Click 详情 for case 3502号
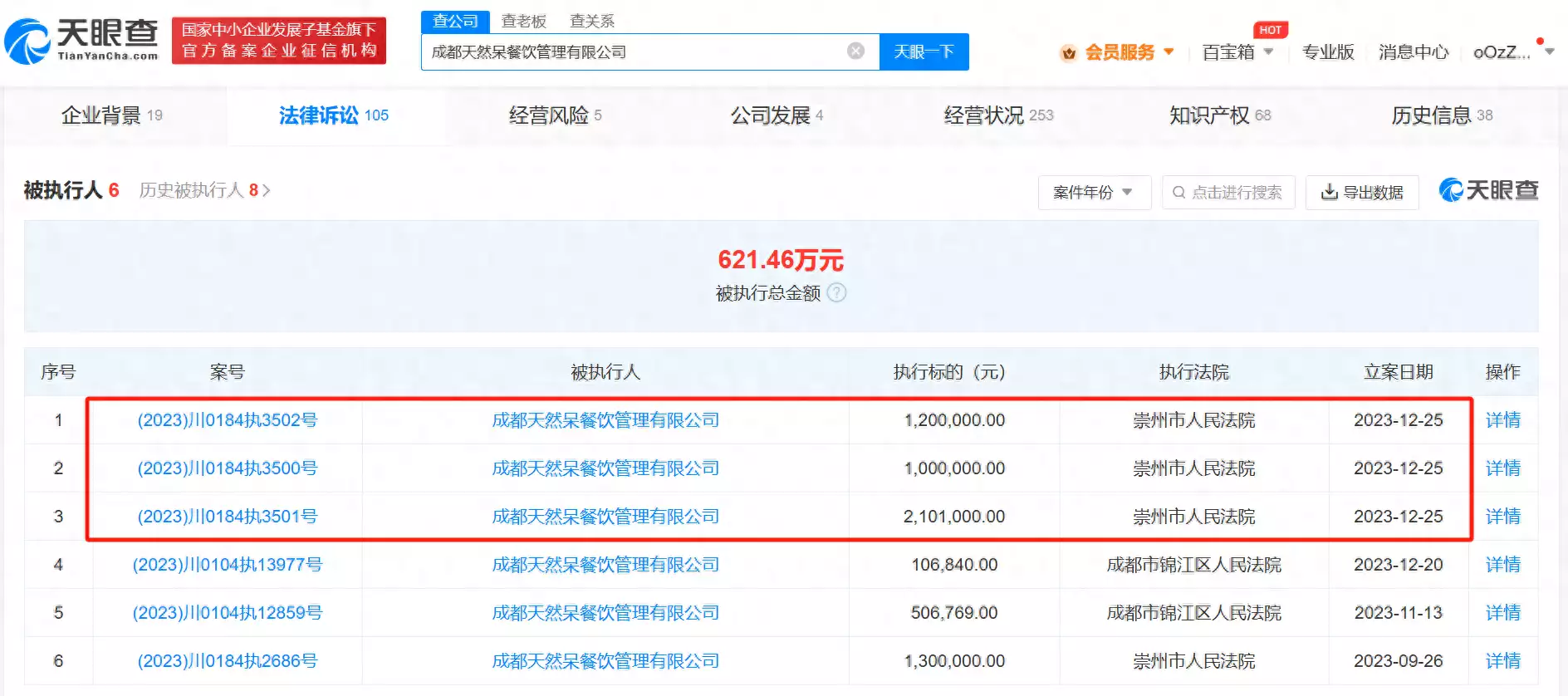 (x=1503, y=420)
